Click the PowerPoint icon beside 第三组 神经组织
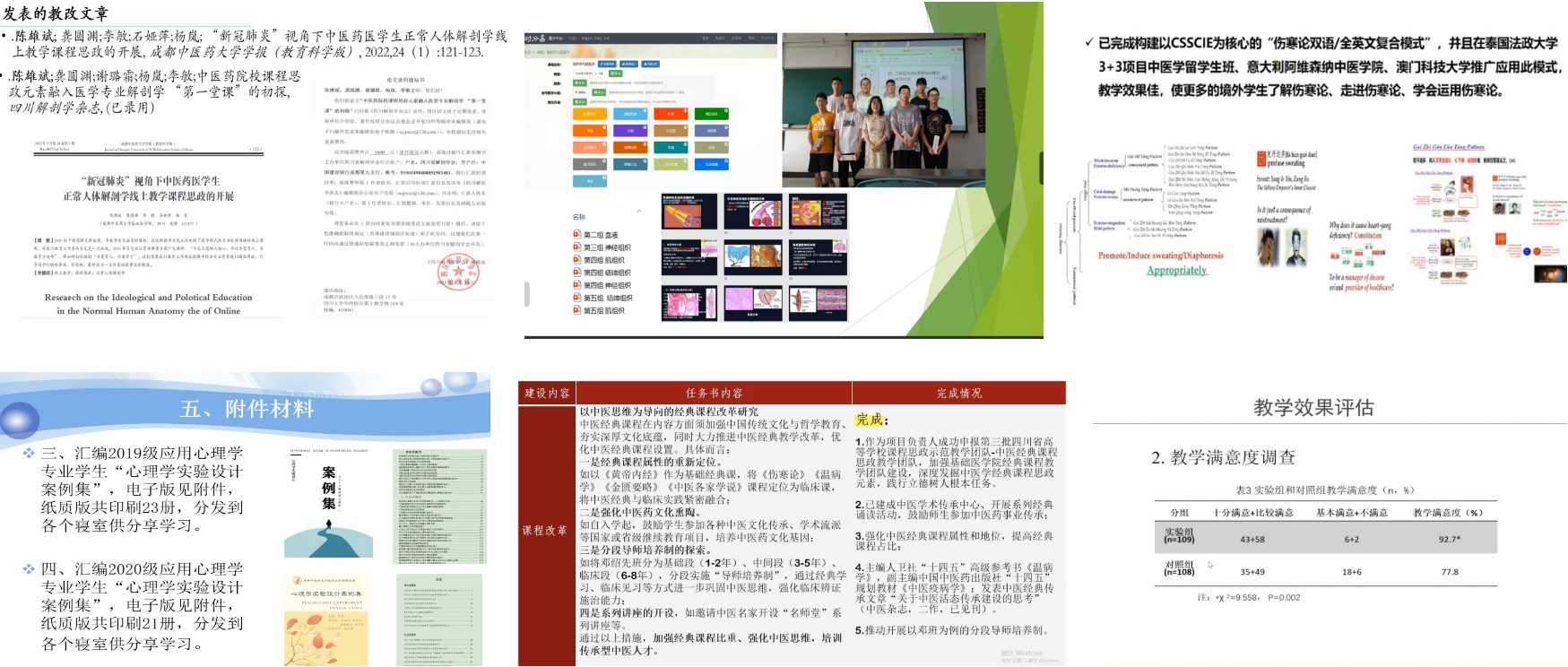The width and height of the screenshot is (1568, 667). 576,247
